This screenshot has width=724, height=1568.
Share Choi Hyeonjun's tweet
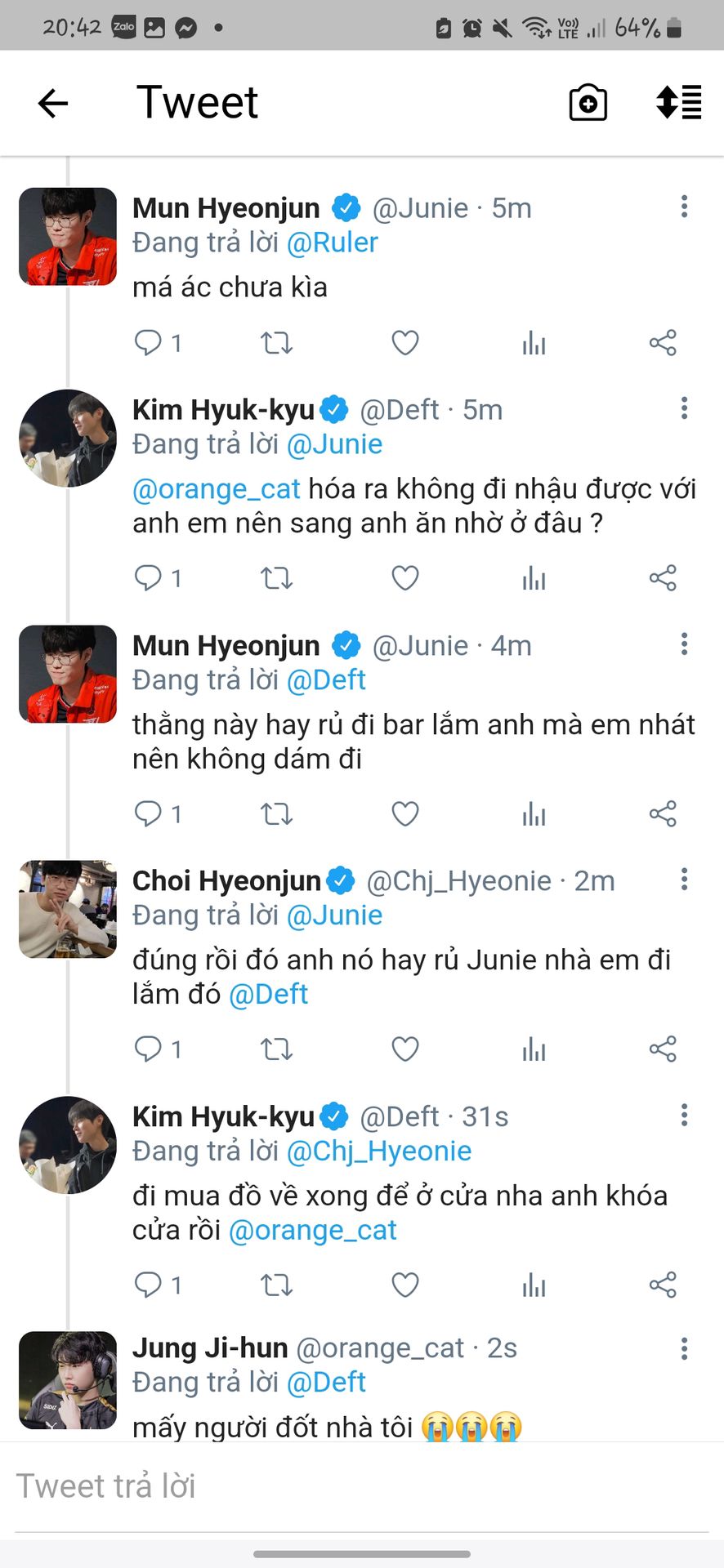point(663,1049)
